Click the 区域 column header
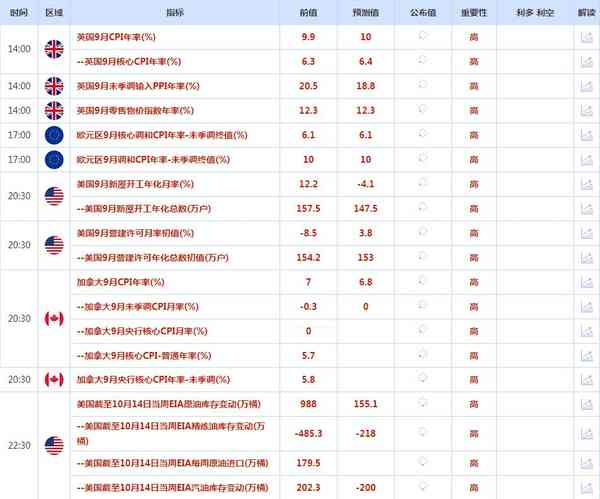 (54, 13)
